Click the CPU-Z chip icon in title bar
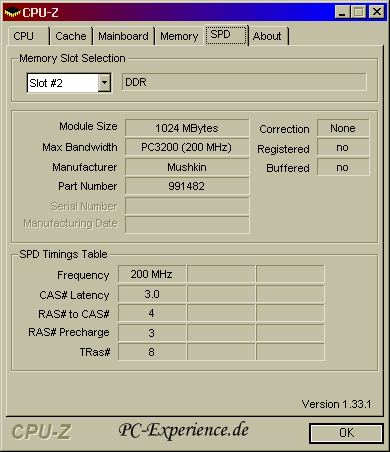This screenshot has width=390, height=452. [x=12, y=12]
